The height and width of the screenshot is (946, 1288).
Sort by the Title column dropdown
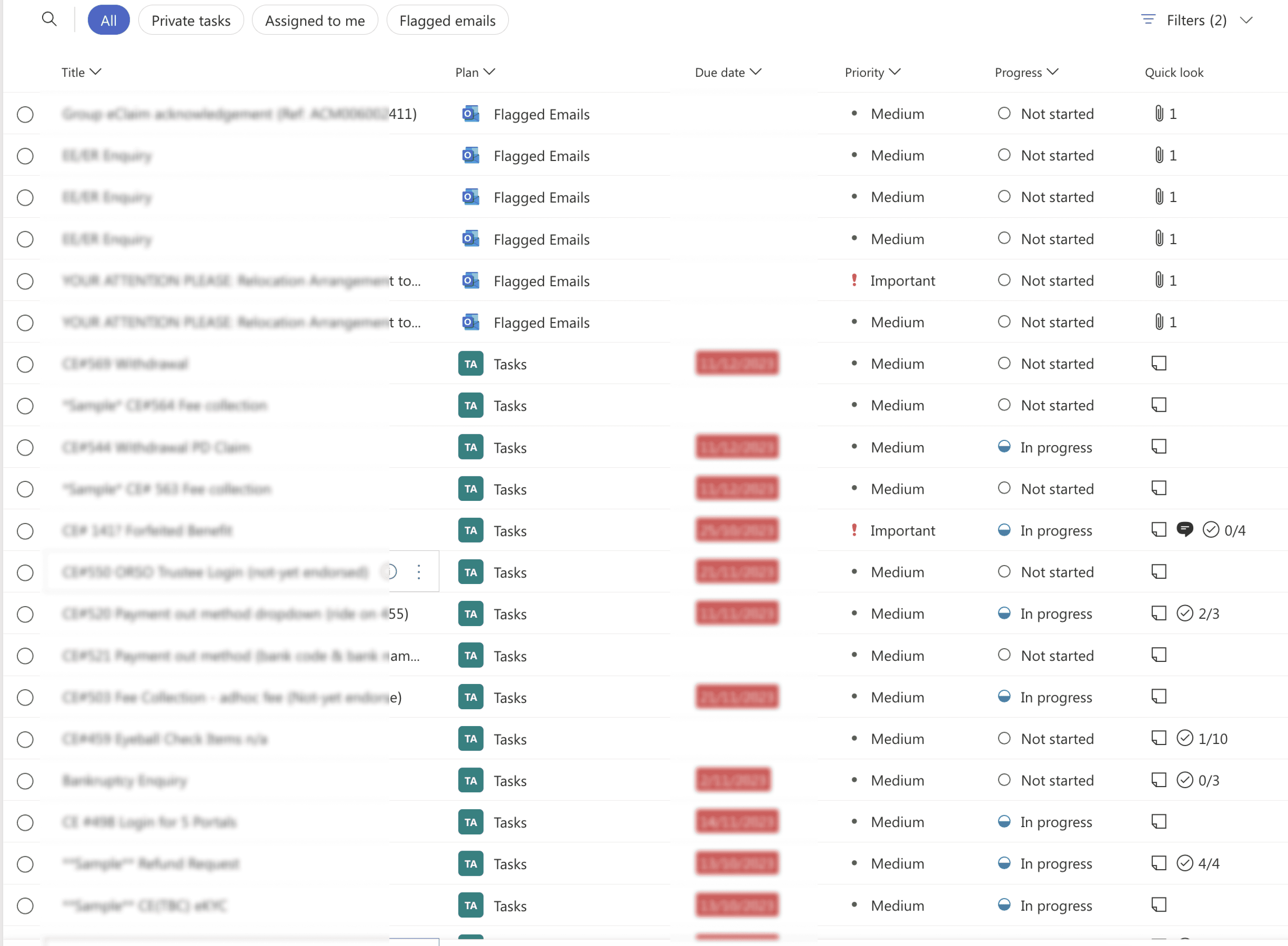[x=81, y=72]
